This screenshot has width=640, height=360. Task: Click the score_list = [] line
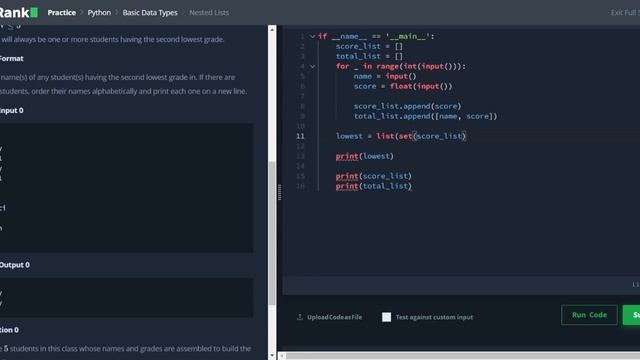click(369, 46)
